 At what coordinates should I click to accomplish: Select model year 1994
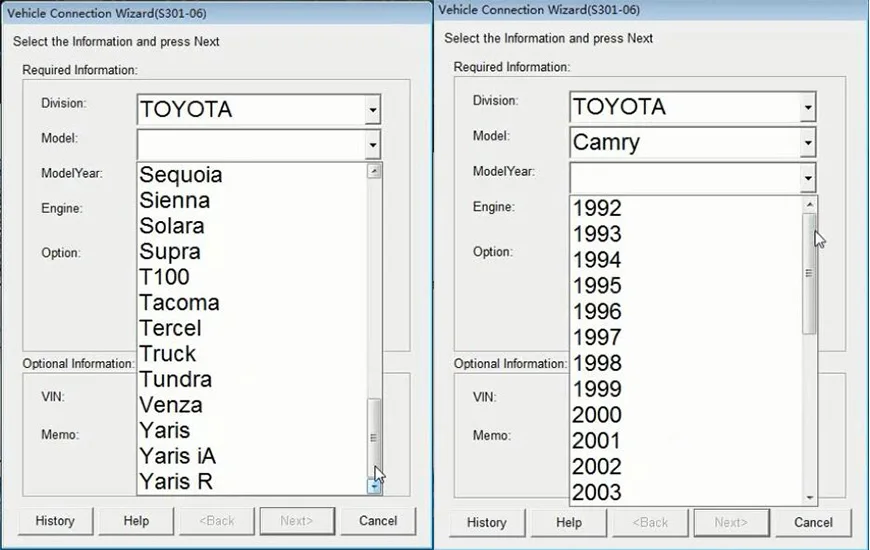(686, 260)
